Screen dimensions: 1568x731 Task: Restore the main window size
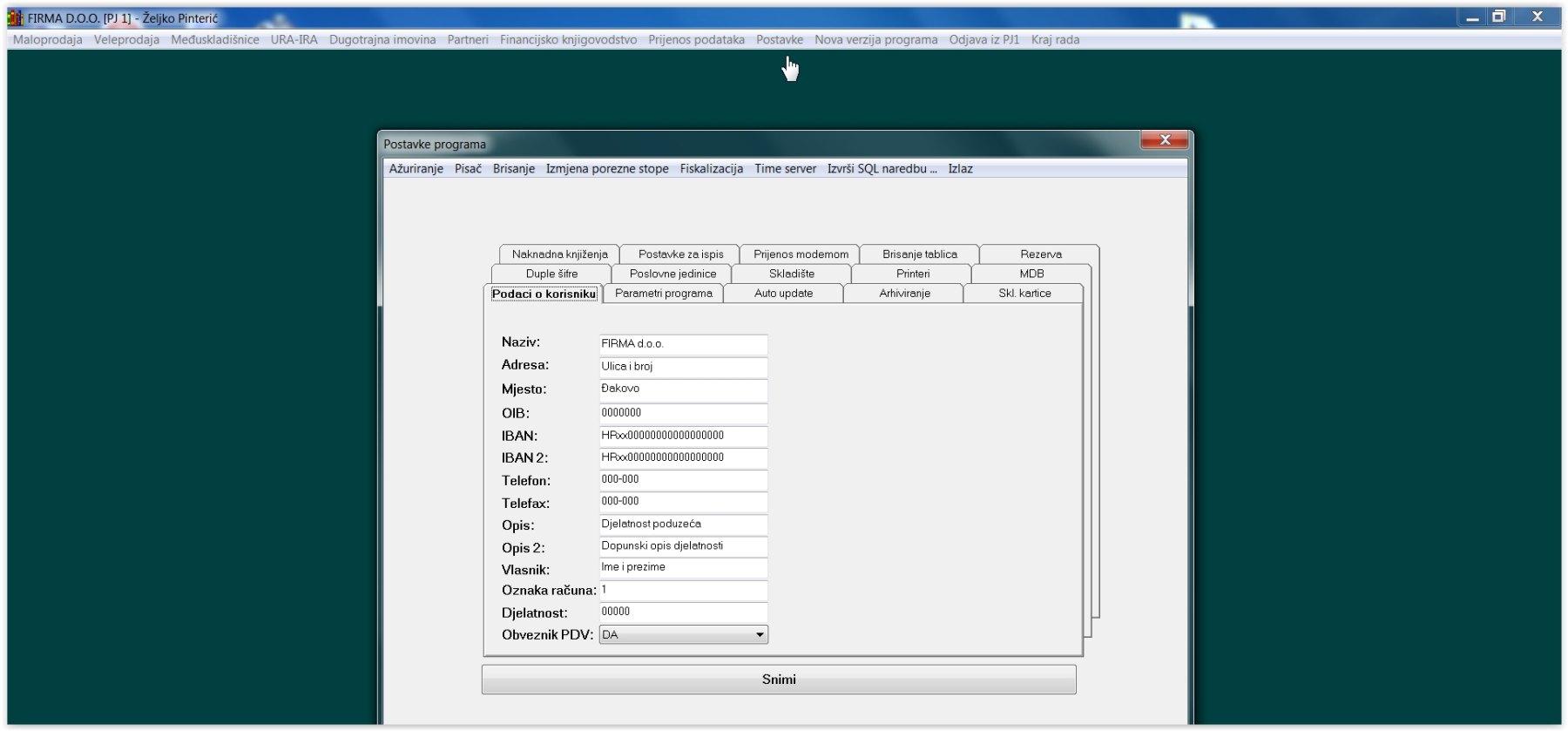(x=1498, y=17)
